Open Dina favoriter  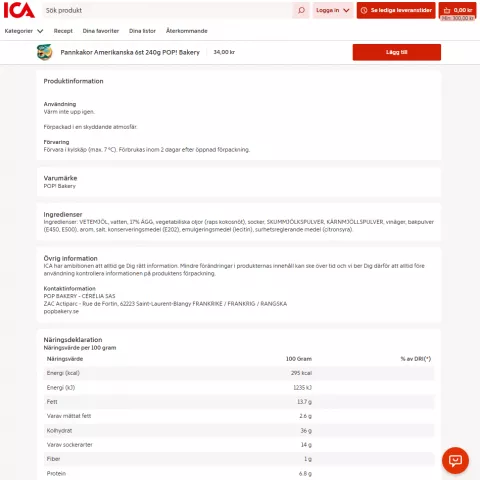[101, 31]
